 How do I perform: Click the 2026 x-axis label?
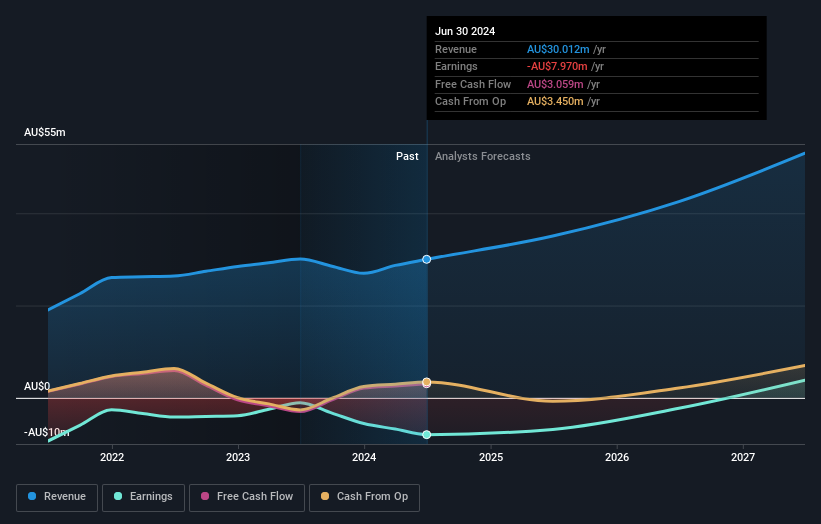[617, 458]
